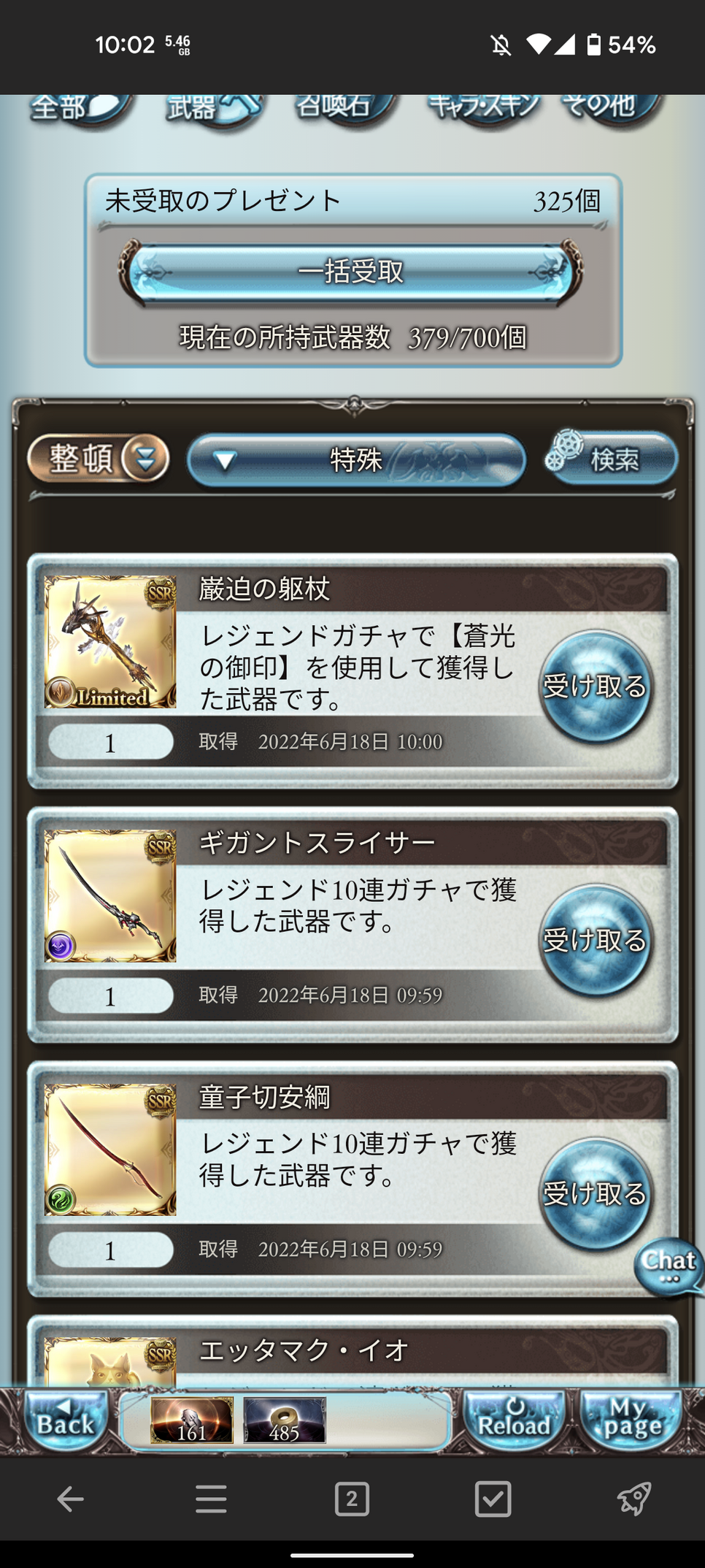Viewport: 705px width, 1568px height.
Task: Claim 童子切安綱 with 受け取る button
Action: (595, 1194)
